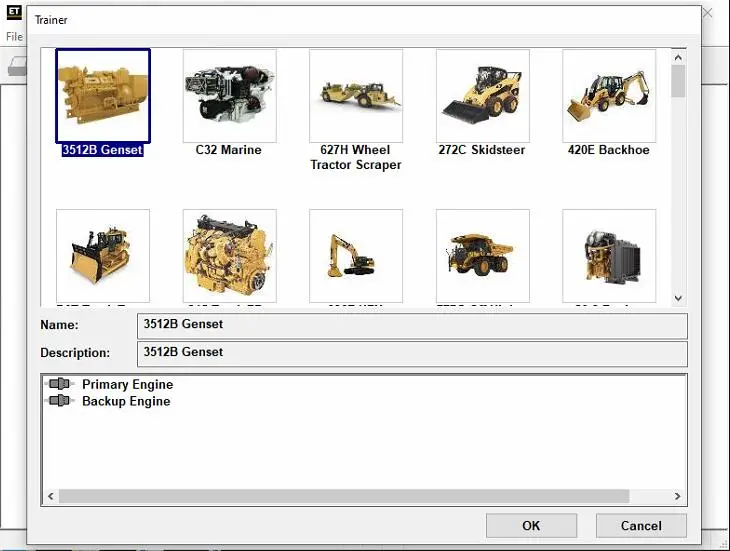The height and width of the screenshot is (551, 730).
Task: Choose the yellow industrial engine thumbnail
Action: pos(230,256)
